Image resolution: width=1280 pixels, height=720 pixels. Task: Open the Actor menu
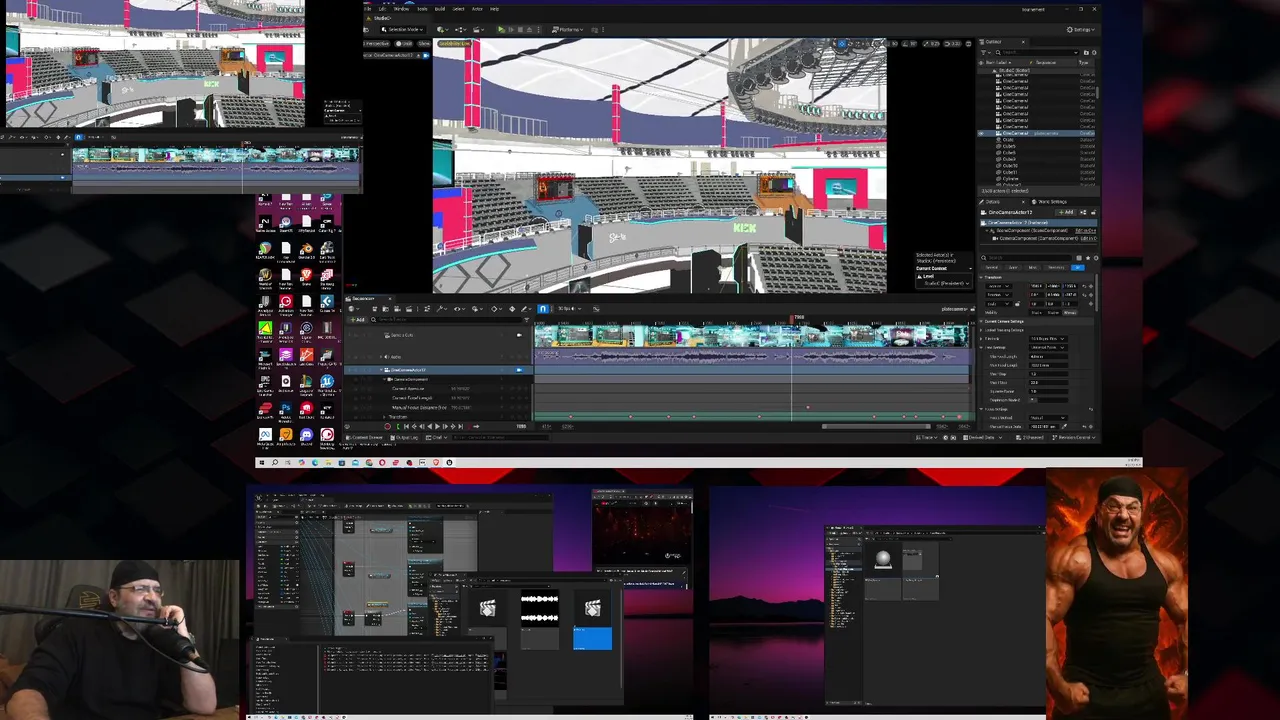(x=477, y=9)
